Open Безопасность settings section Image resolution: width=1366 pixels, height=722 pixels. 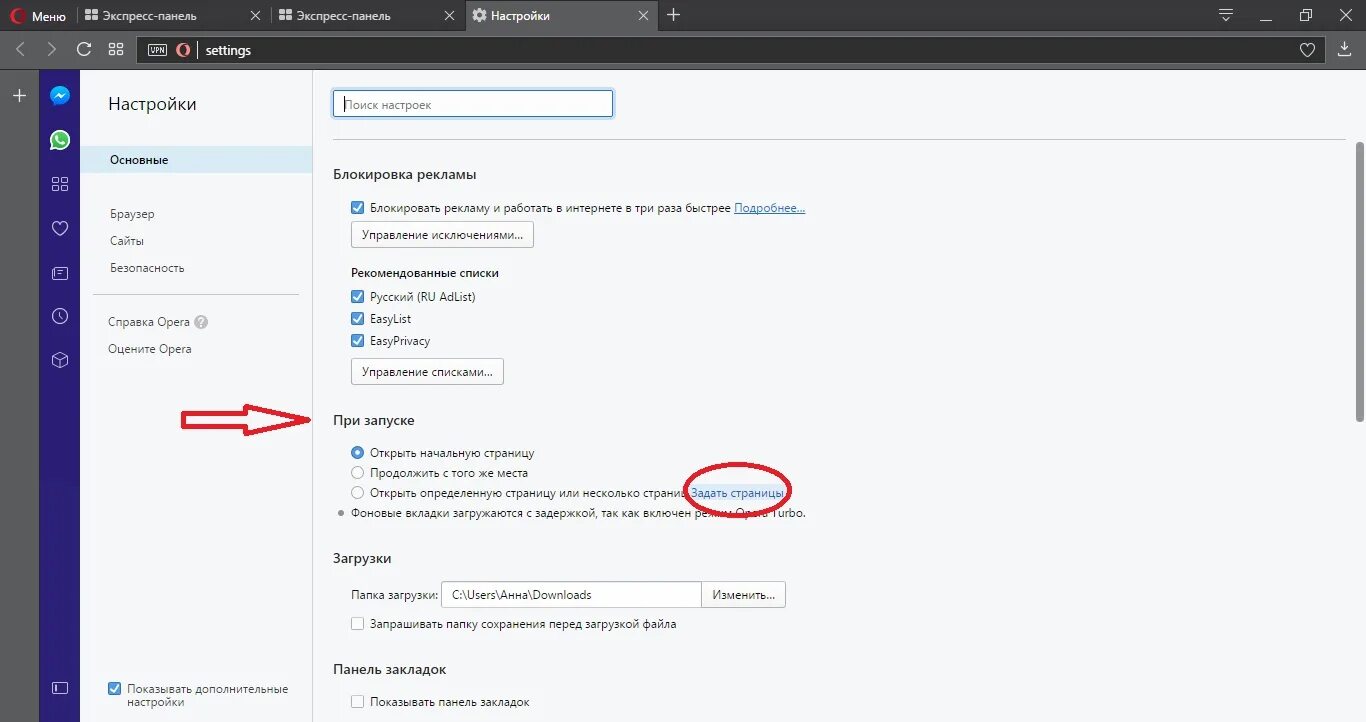point(147,268)
